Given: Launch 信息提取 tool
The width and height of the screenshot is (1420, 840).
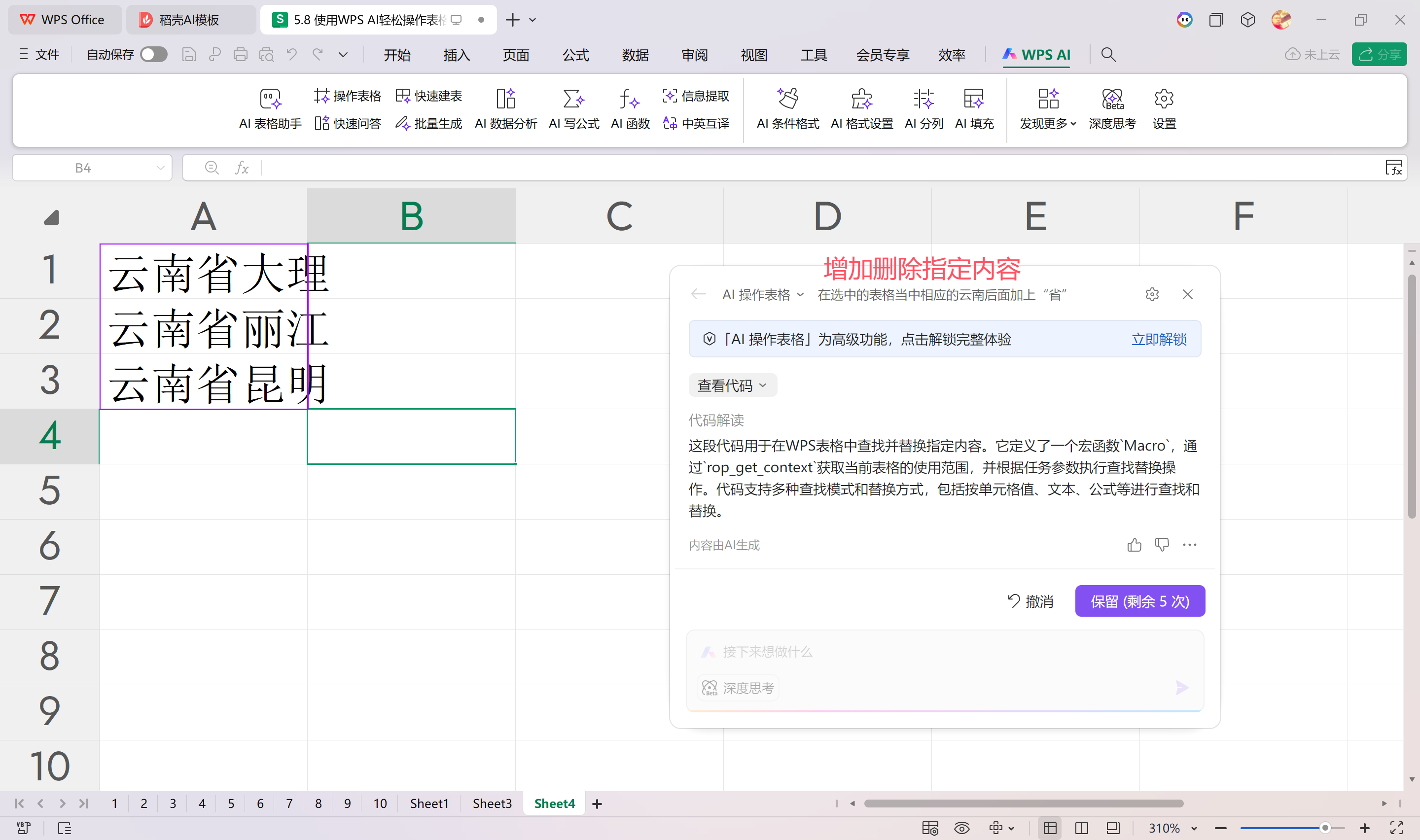Looking at the screenshot, I should pyautogui.click(x=696, y=96).
